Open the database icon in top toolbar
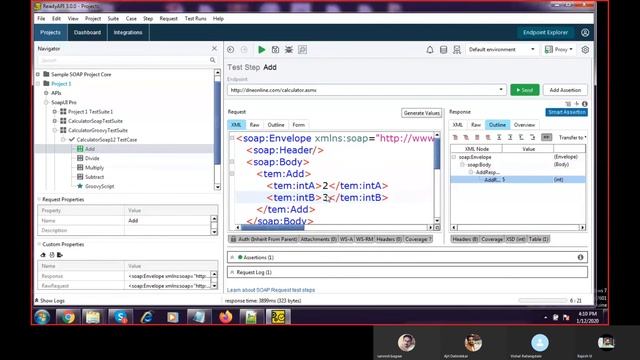Image resolution: width=640 pixels, height=360 pixels. click(x=443, y=50)
